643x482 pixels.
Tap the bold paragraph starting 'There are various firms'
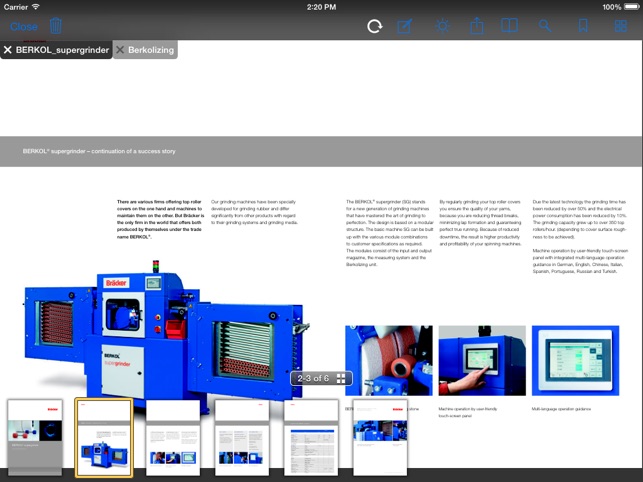pyautogui.click(x=160, y=219)
